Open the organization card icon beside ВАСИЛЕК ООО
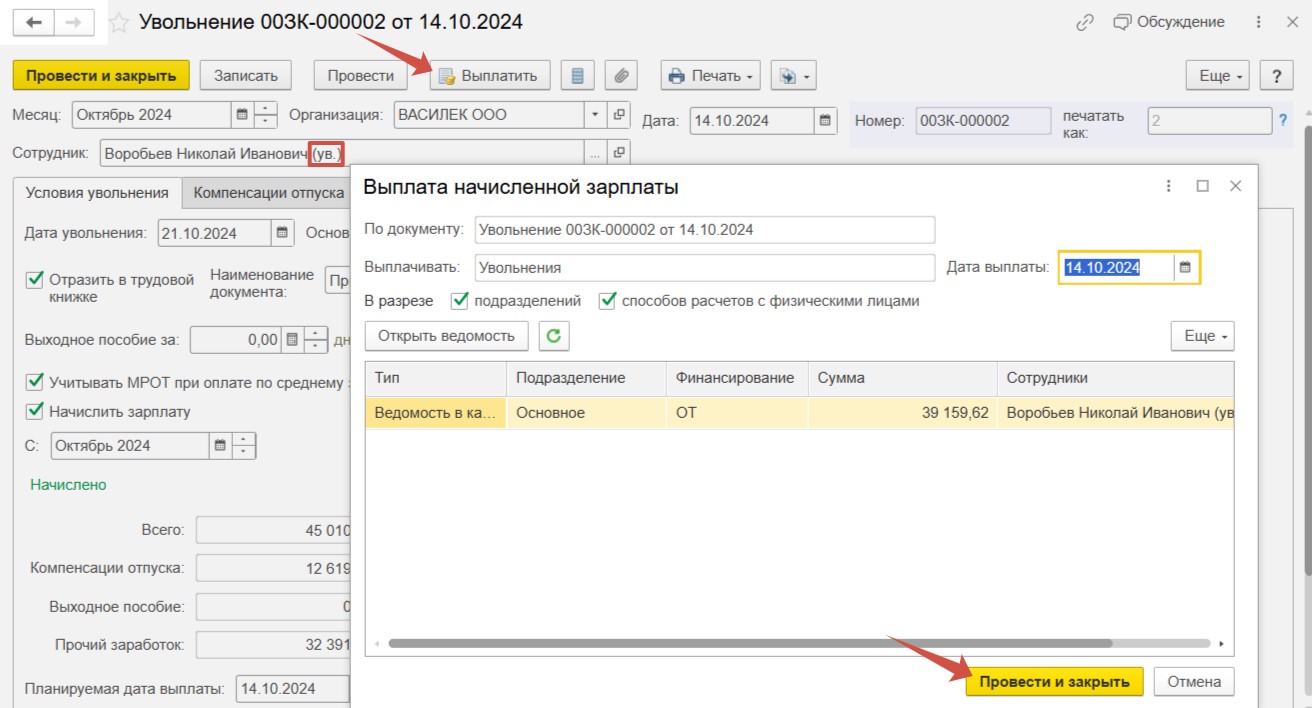Image resolution: width=1312 pixels, height=708 pixels. pyautogui.click(x=620, y=115)
